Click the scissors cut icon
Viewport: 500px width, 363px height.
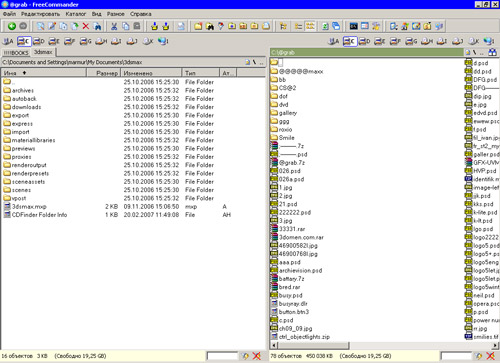114,26
